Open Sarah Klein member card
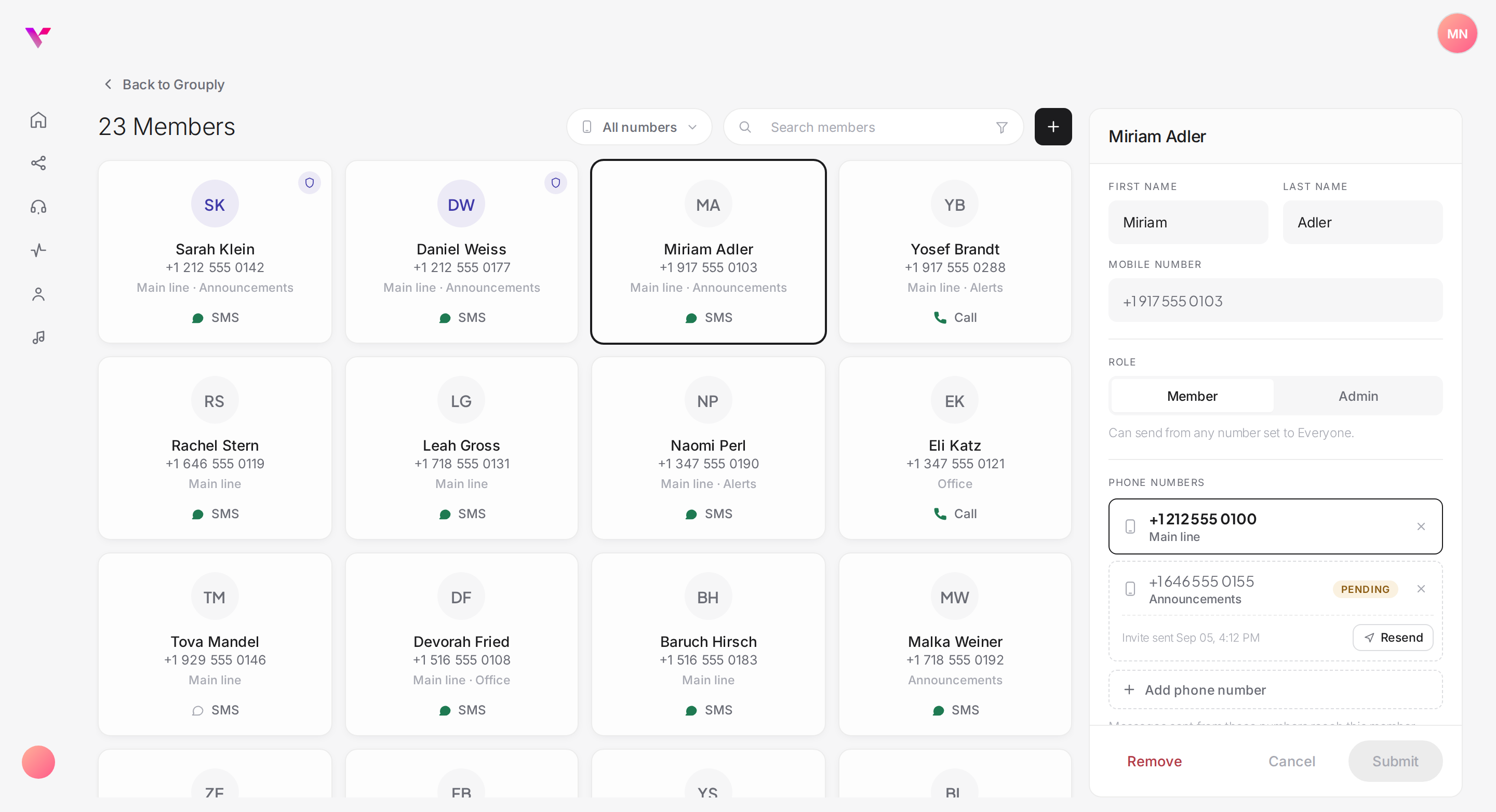Image resolution: width=1496 pixels, height=812 pixels. (215, 252)
